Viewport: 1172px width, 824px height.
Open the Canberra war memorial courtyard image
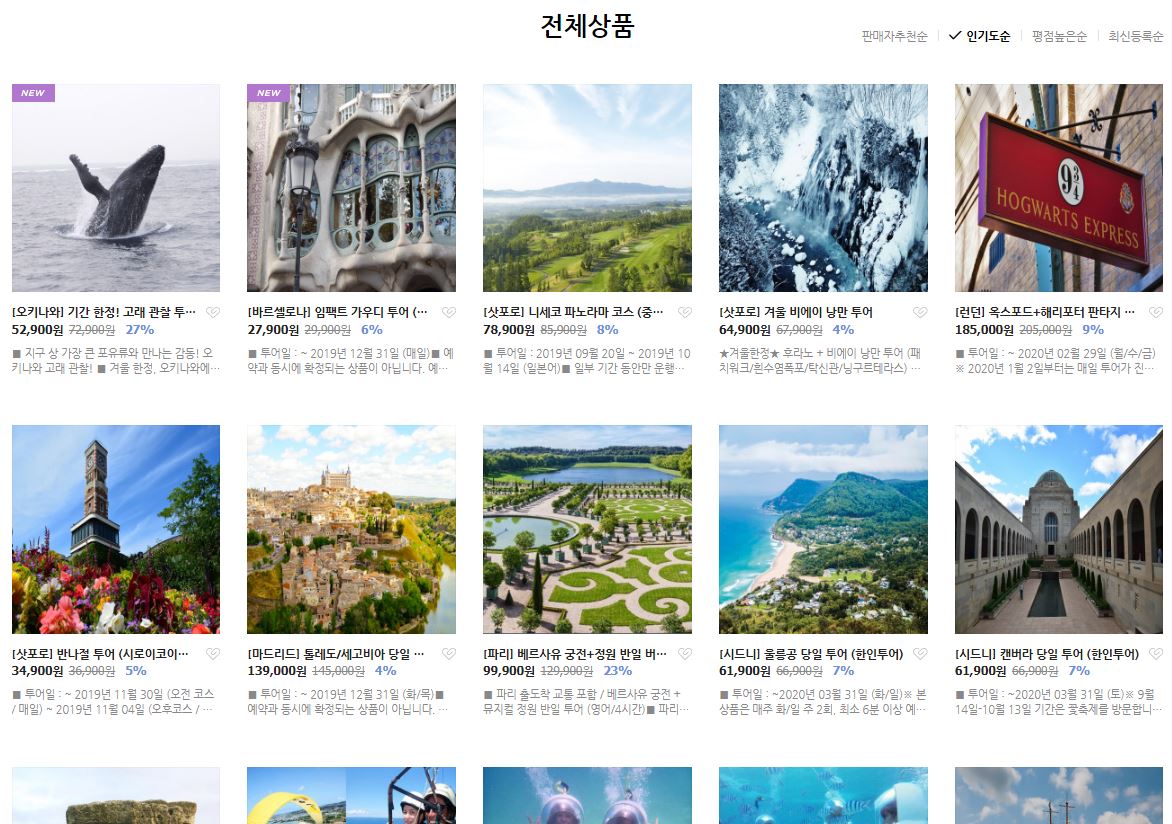[x=1058, y=529]
